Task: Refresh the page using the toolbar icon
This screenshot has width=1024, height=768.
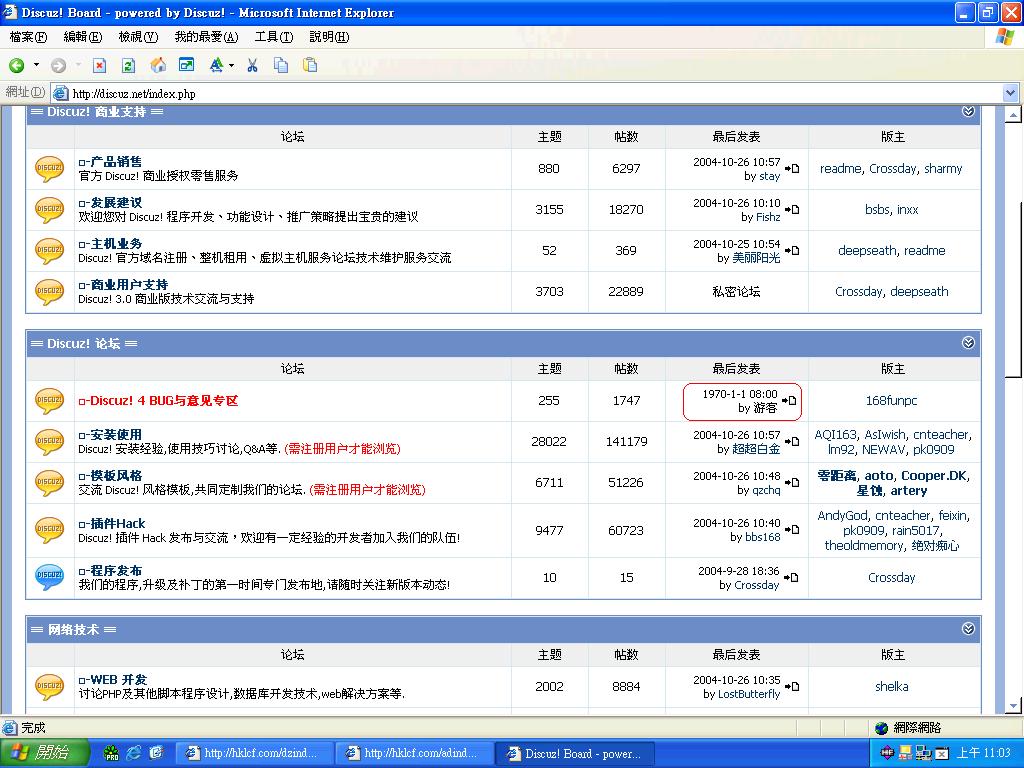Action: click(x=128, y=65)
